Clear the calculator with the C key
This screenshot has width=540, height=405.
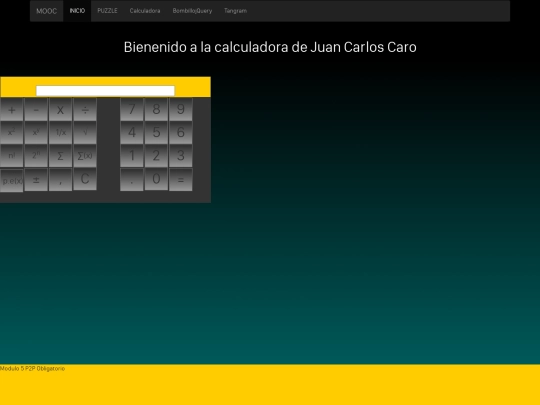85,179
